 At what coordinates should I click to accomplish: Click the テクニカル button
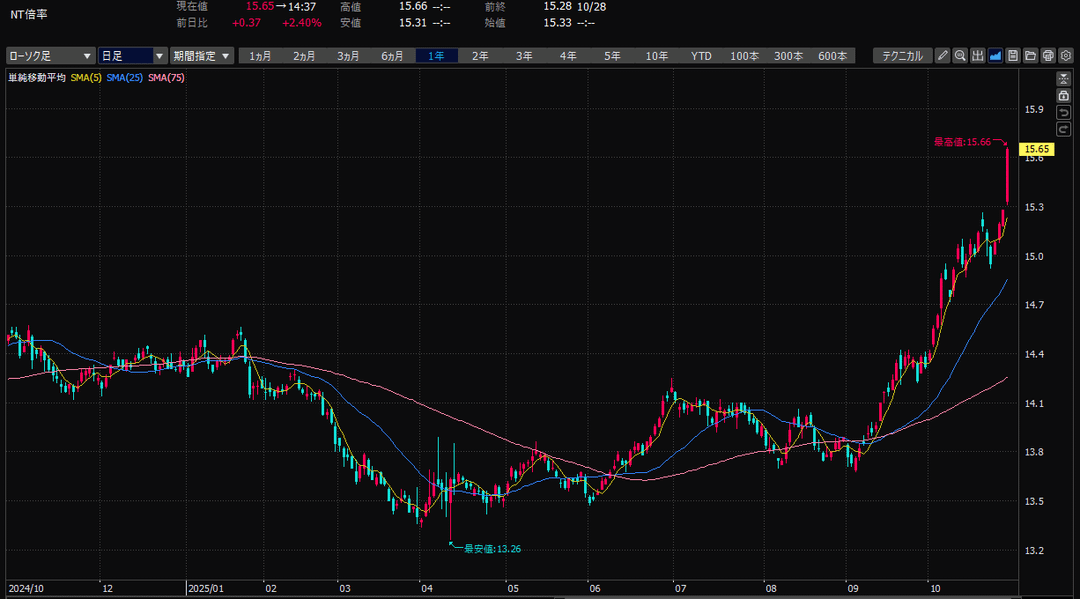[902, 56]
